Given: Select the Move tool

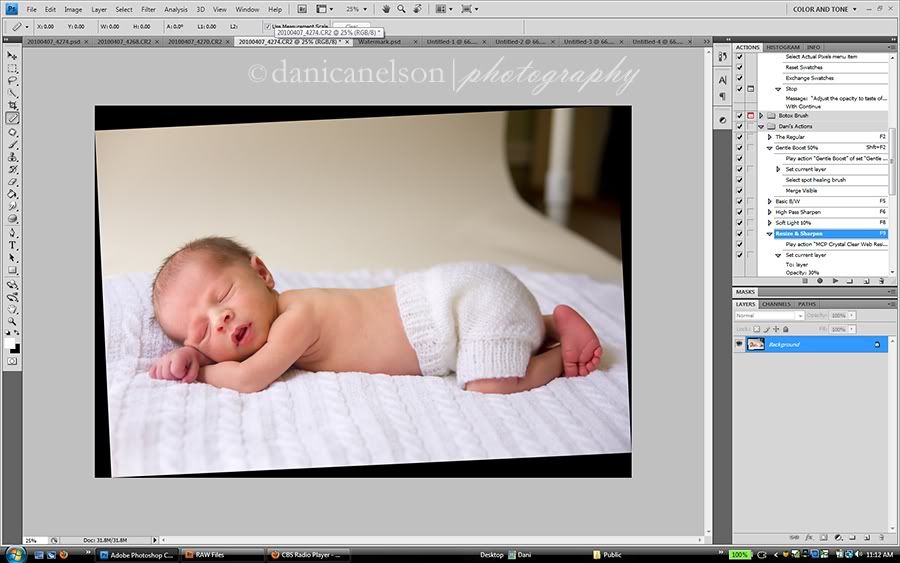Looking at the screenshot, I should 13,55.
